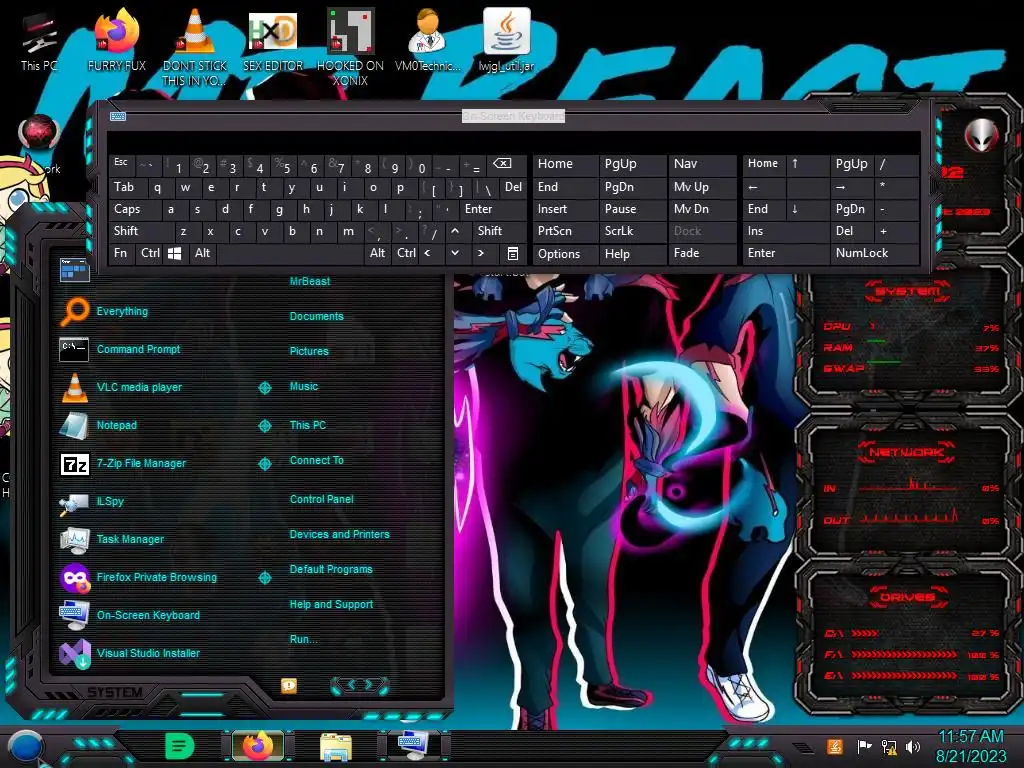Click the context menu key on keyboard

coord(513,253)
